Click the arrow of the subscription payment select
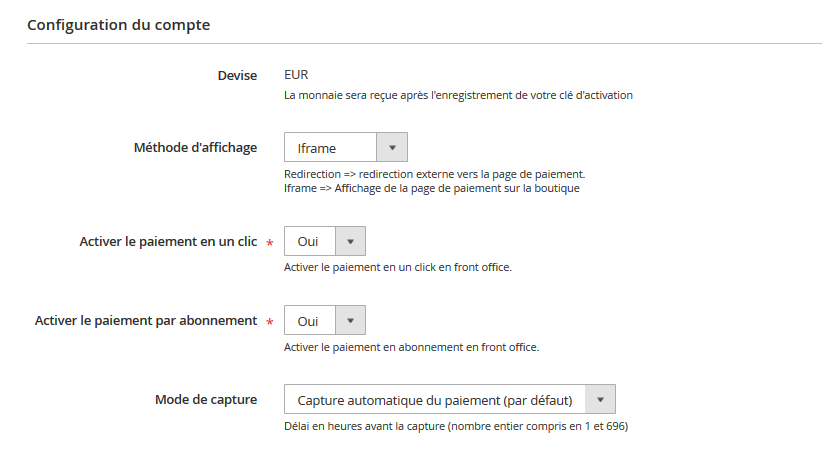 (x=350, y=321)
